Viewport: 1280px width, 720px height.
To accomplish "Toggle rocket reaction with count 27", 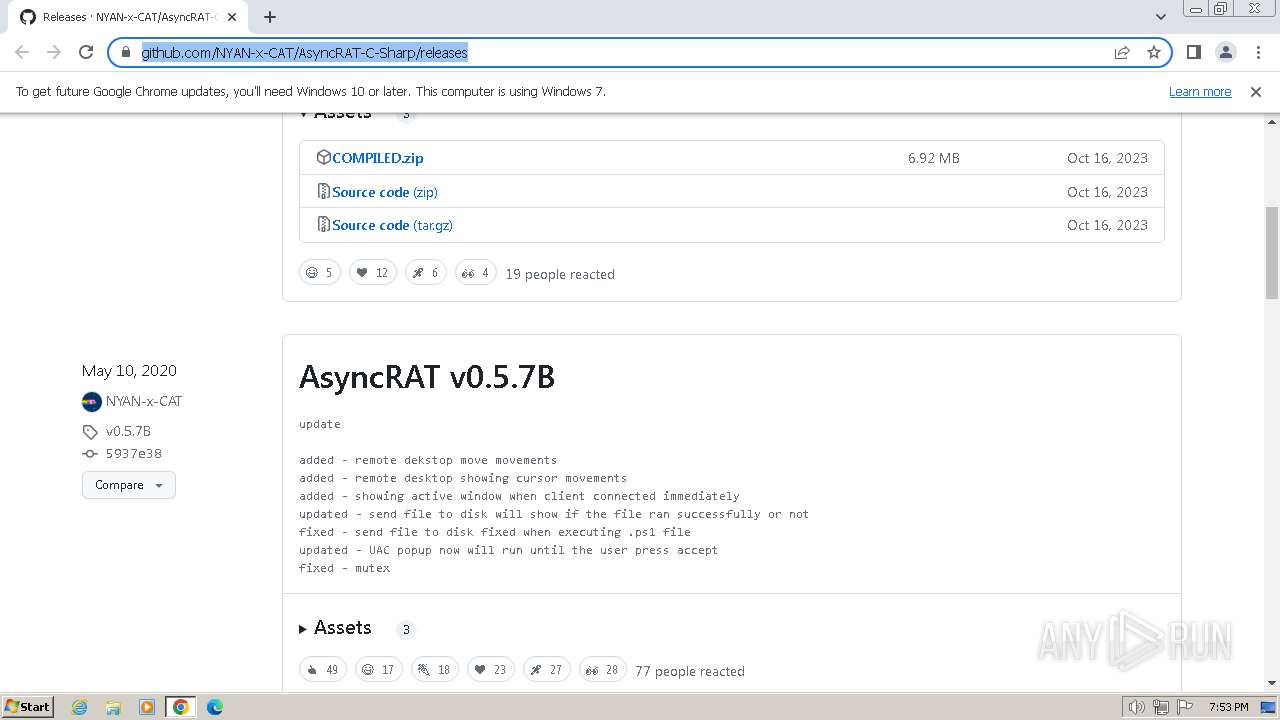I will coord(547,669).
